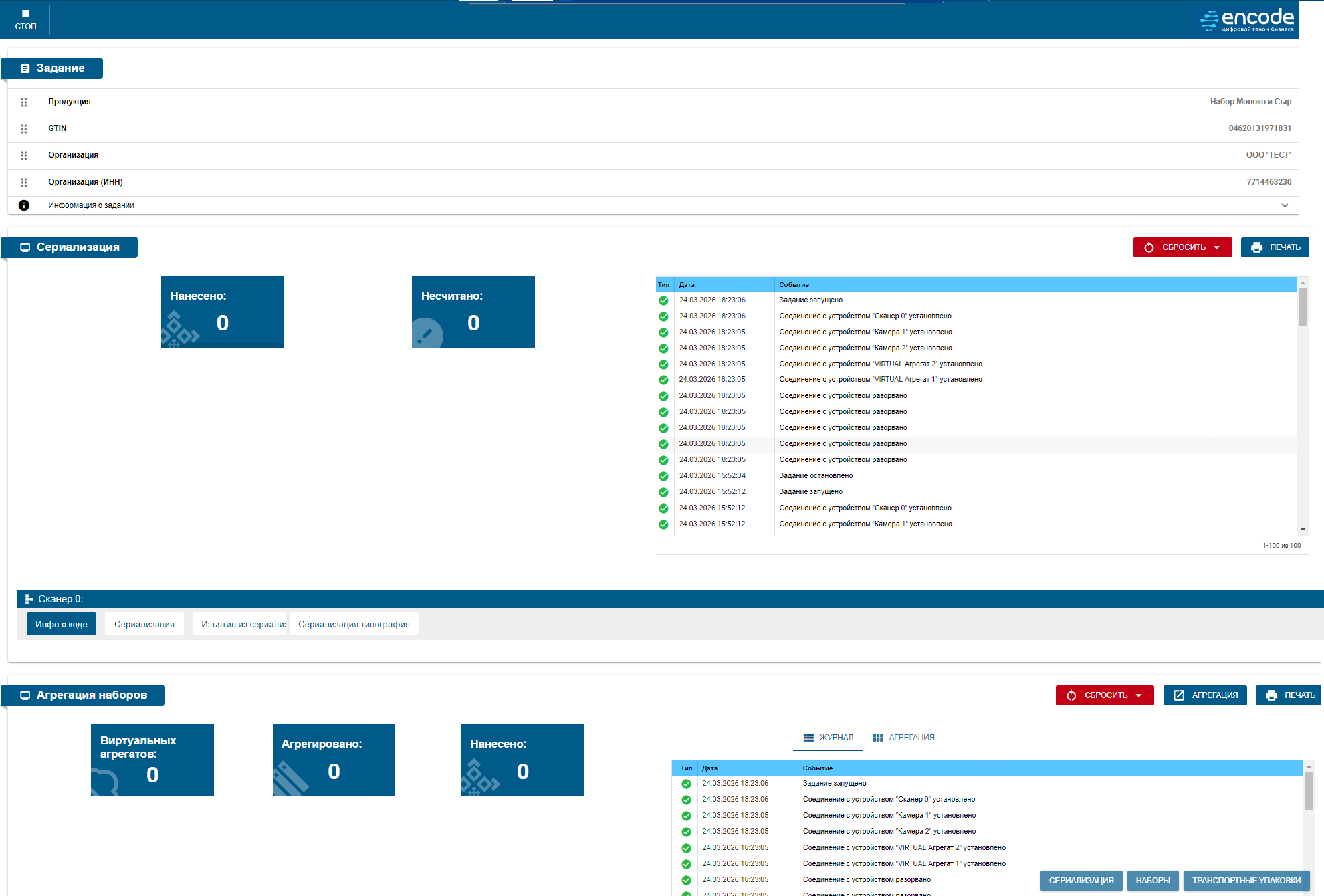Screen dimensions: 1324x896
Task: Switch to the АГРЕГАЦИЯ grid tab
Action: coord(903,738)
